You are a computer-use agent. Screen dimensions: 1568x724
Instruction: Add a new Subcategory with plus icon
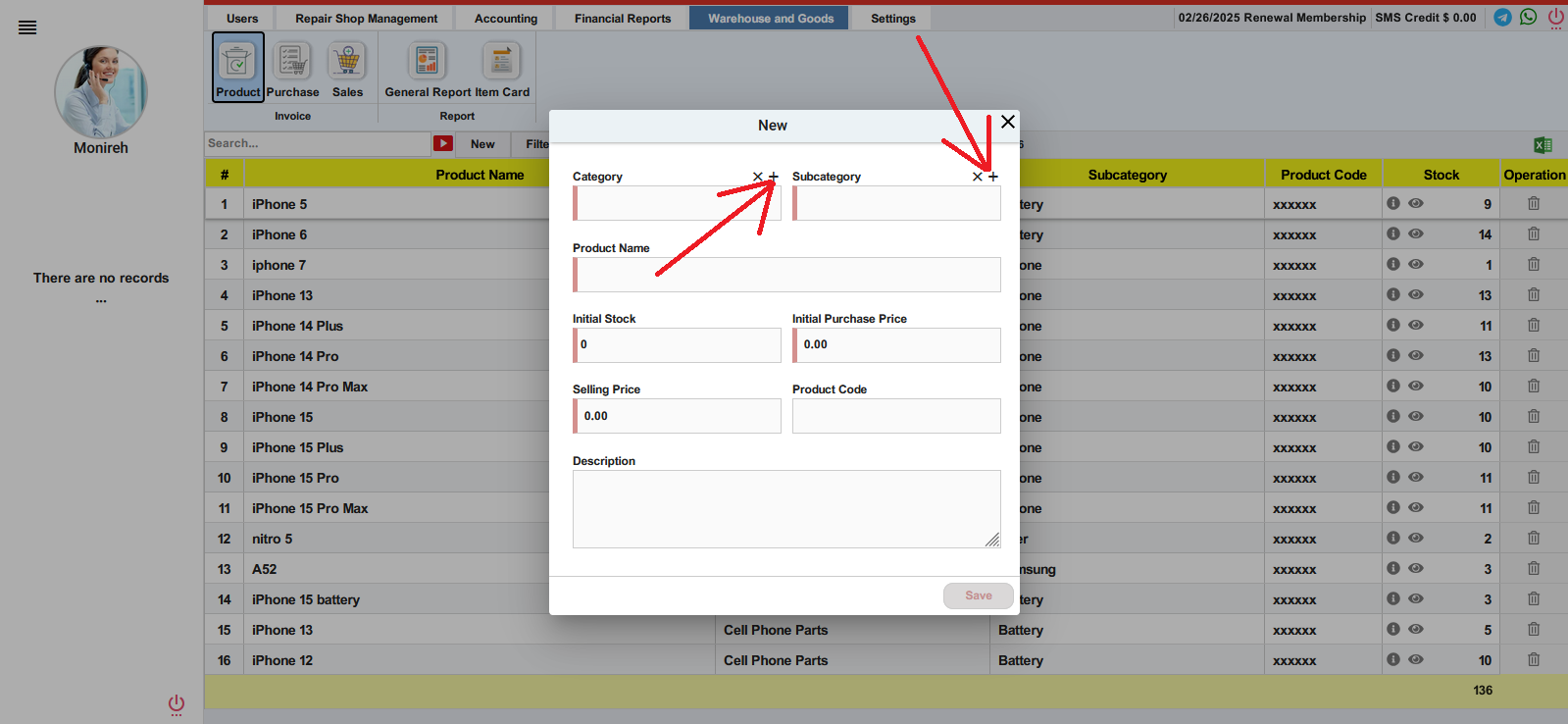(993, 177)
